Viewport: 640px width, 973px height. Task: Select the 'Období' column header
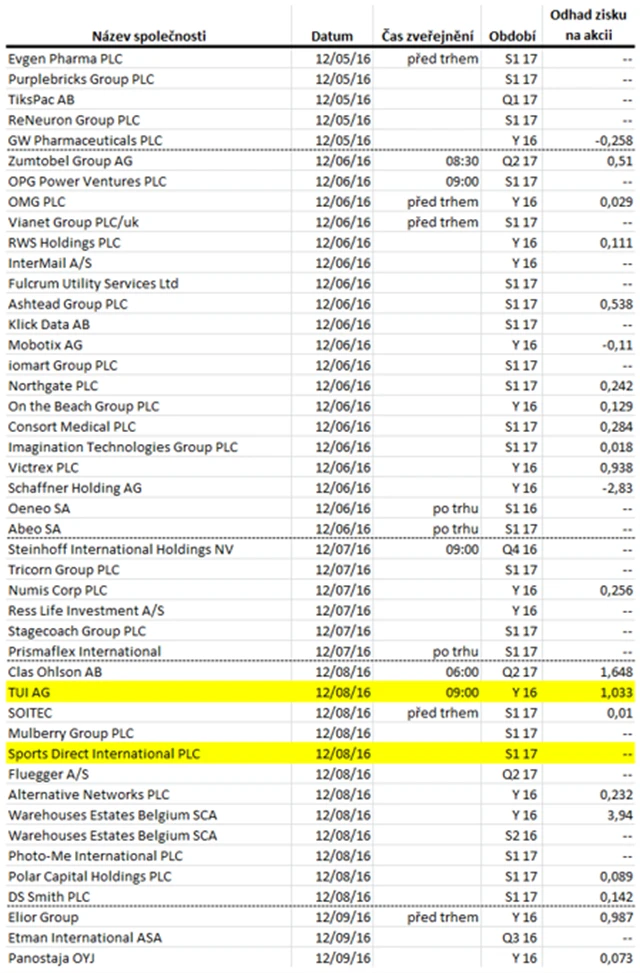pos(511,36)
